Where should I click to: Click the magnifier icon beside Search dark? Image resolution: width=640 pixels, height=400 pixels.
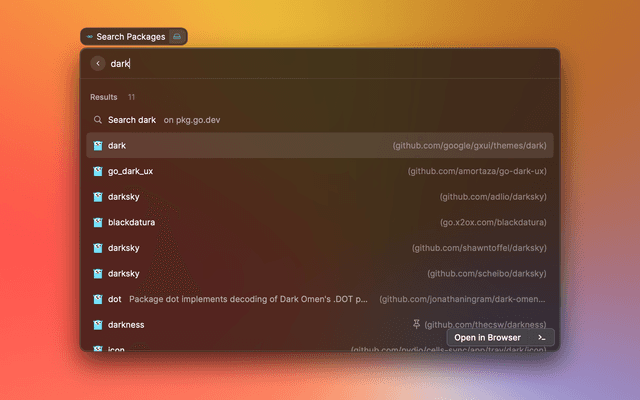click(98, 120)
